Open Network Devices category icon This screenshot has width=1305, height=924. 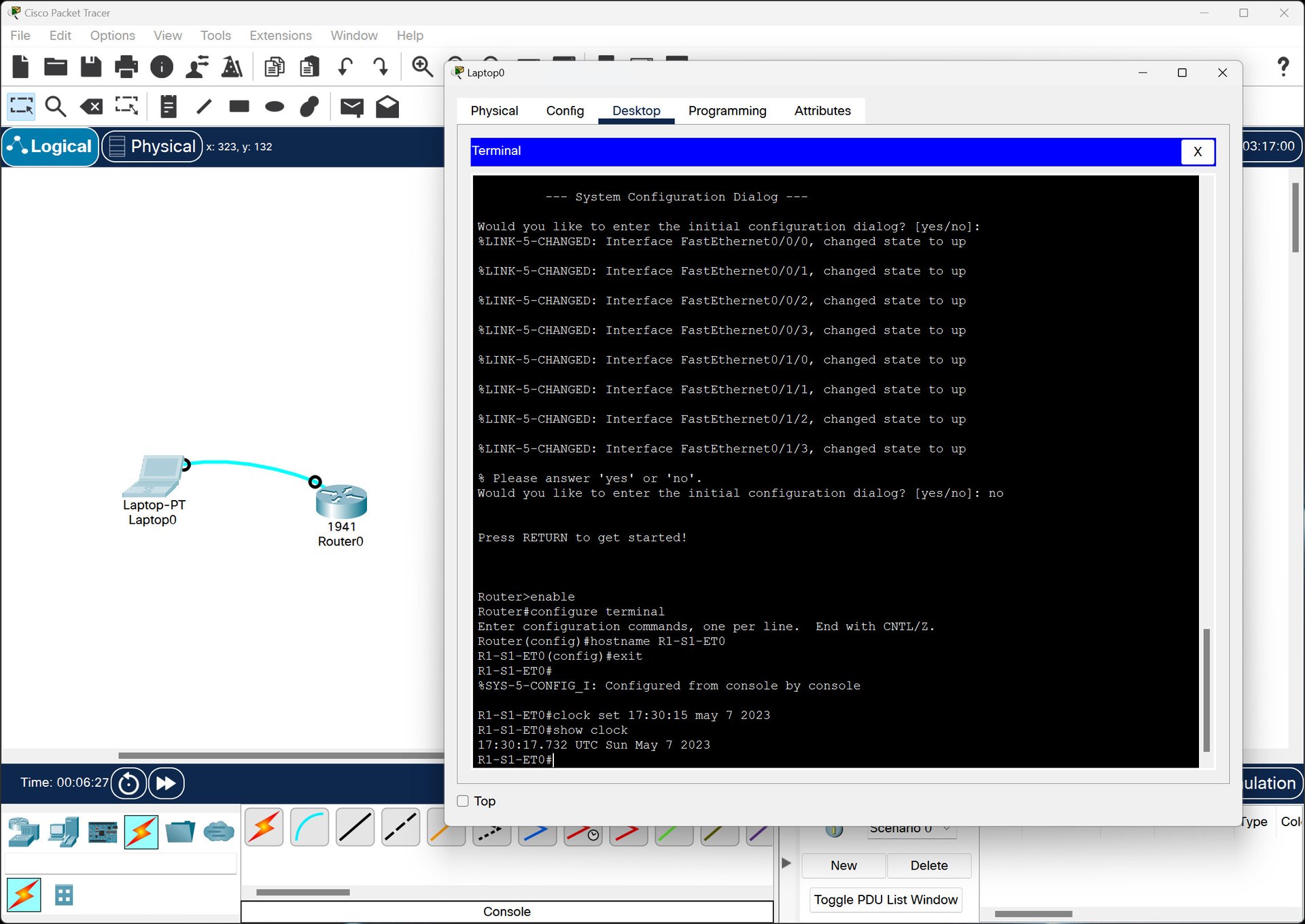[24, 832]
